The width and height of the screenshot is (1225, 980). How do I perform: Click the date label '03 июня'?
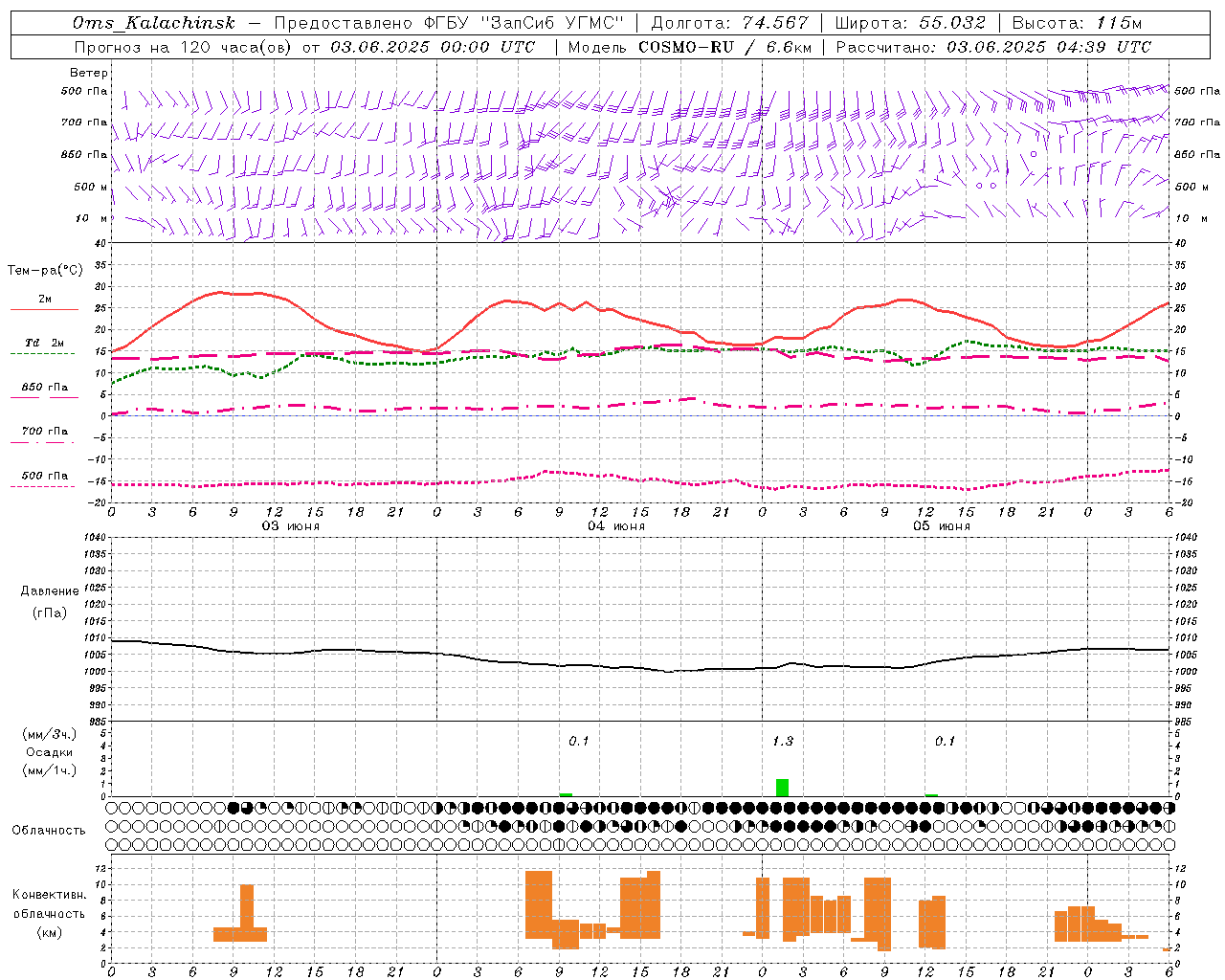tap(291, 526)
